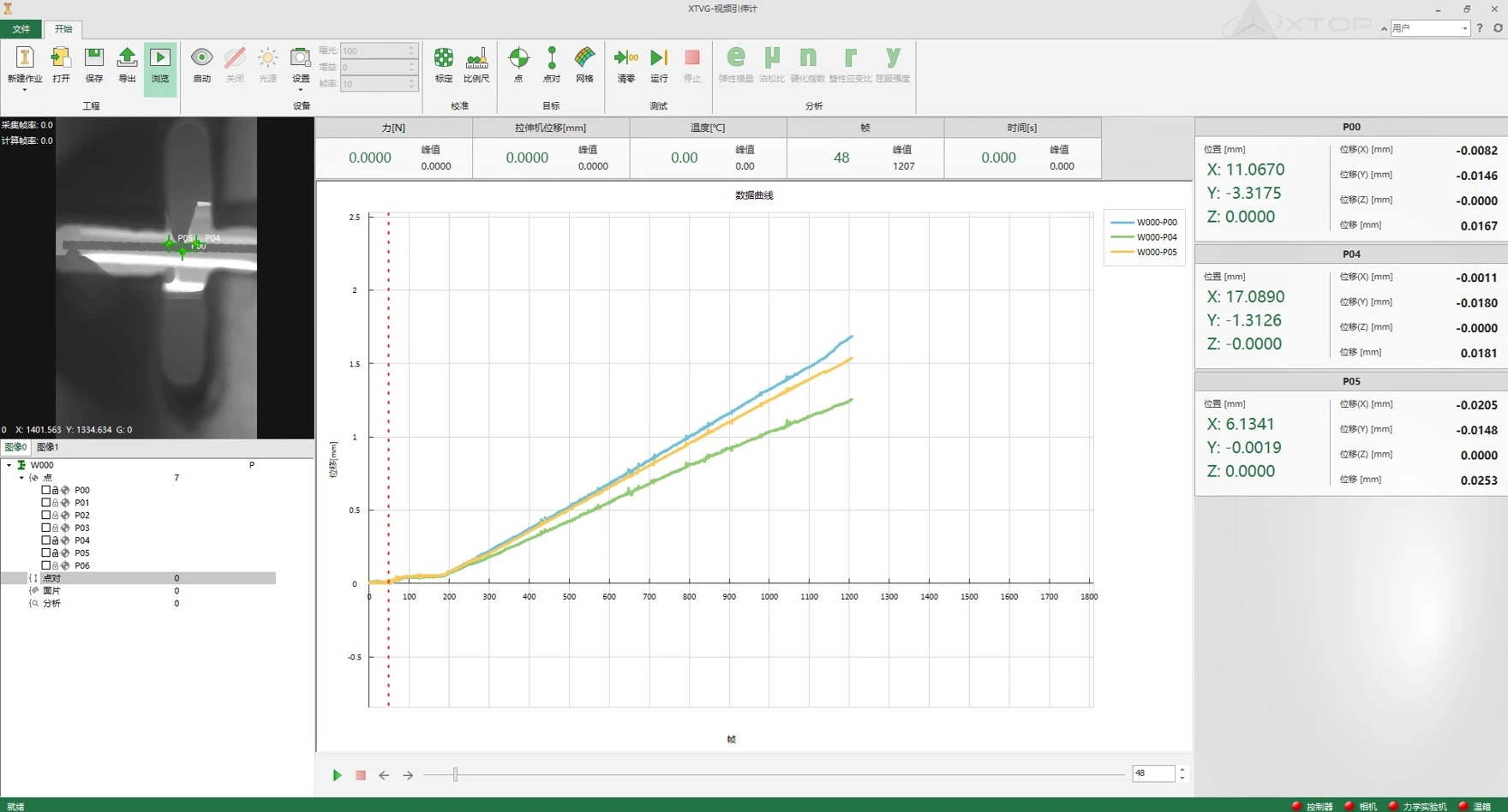Check the P03 point checkbox

[x=46, y=528]
